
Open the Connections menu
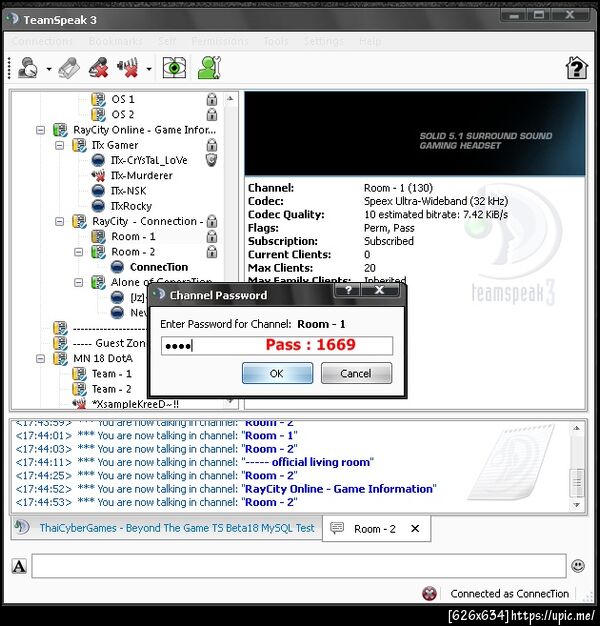[x=42, y=41]
